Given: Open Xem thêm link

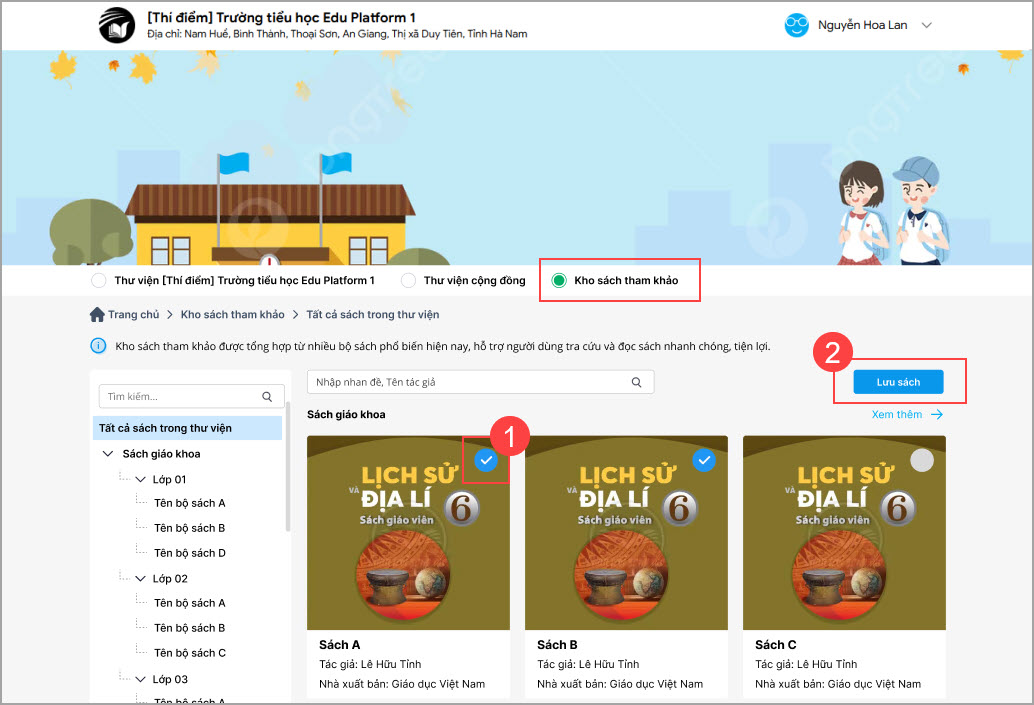Looking at the screenshot, I should pyautogui.click(x=897, y=414).
